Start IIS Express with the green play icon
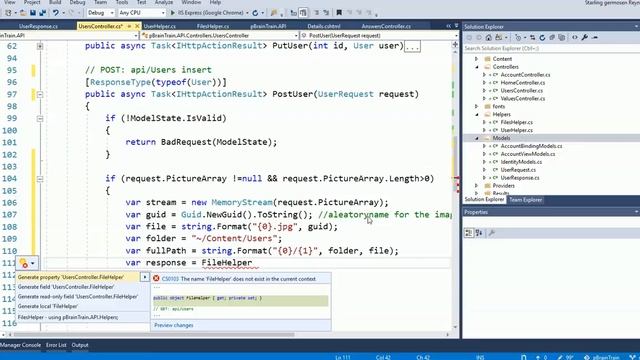Screen dimensions: 640x360 (x=172, y=13)
